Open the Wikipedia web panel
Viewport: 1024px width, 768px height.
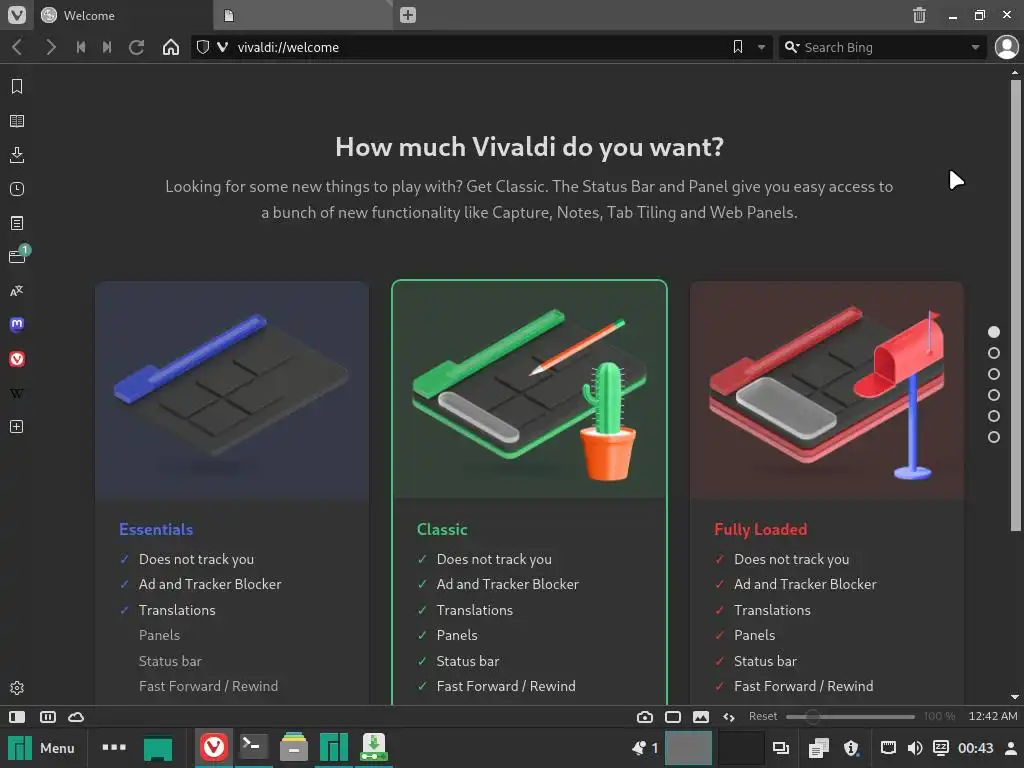point(17,393)
